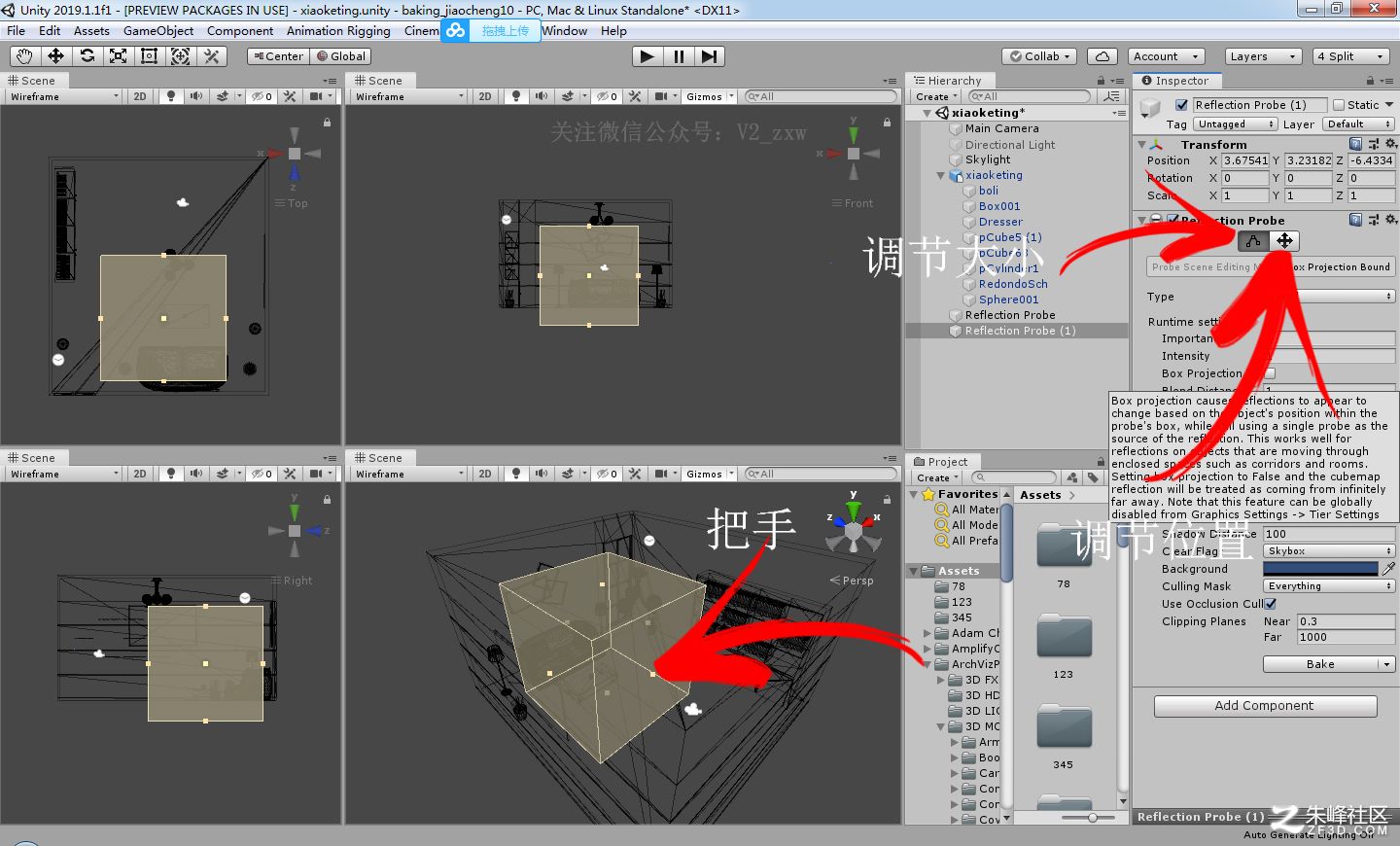
Task: Open the Account dropdown
Action: click(1167, 56)
